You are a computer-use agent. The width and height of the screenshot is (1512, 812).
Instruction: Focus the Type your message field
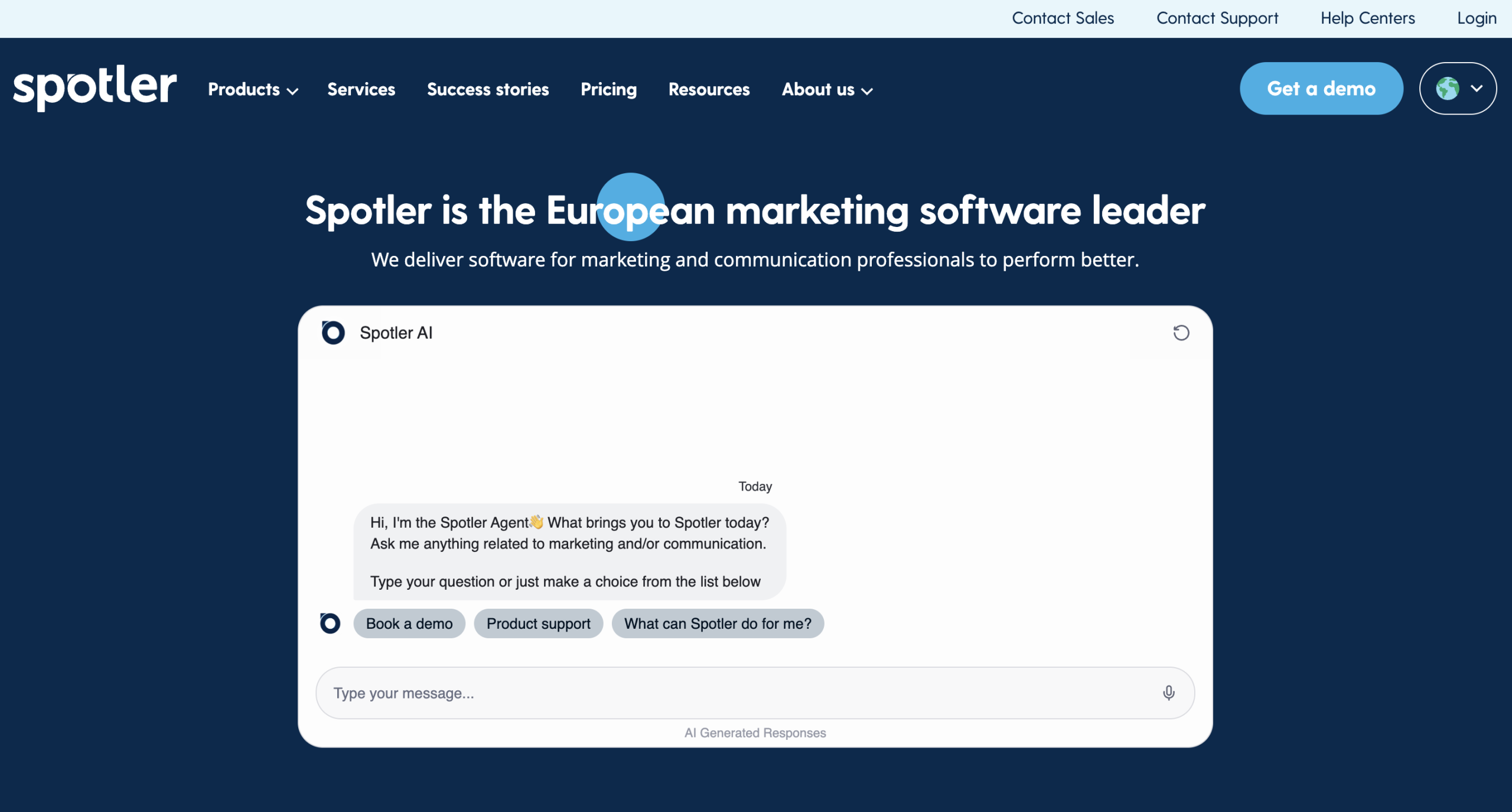point(755,693)
